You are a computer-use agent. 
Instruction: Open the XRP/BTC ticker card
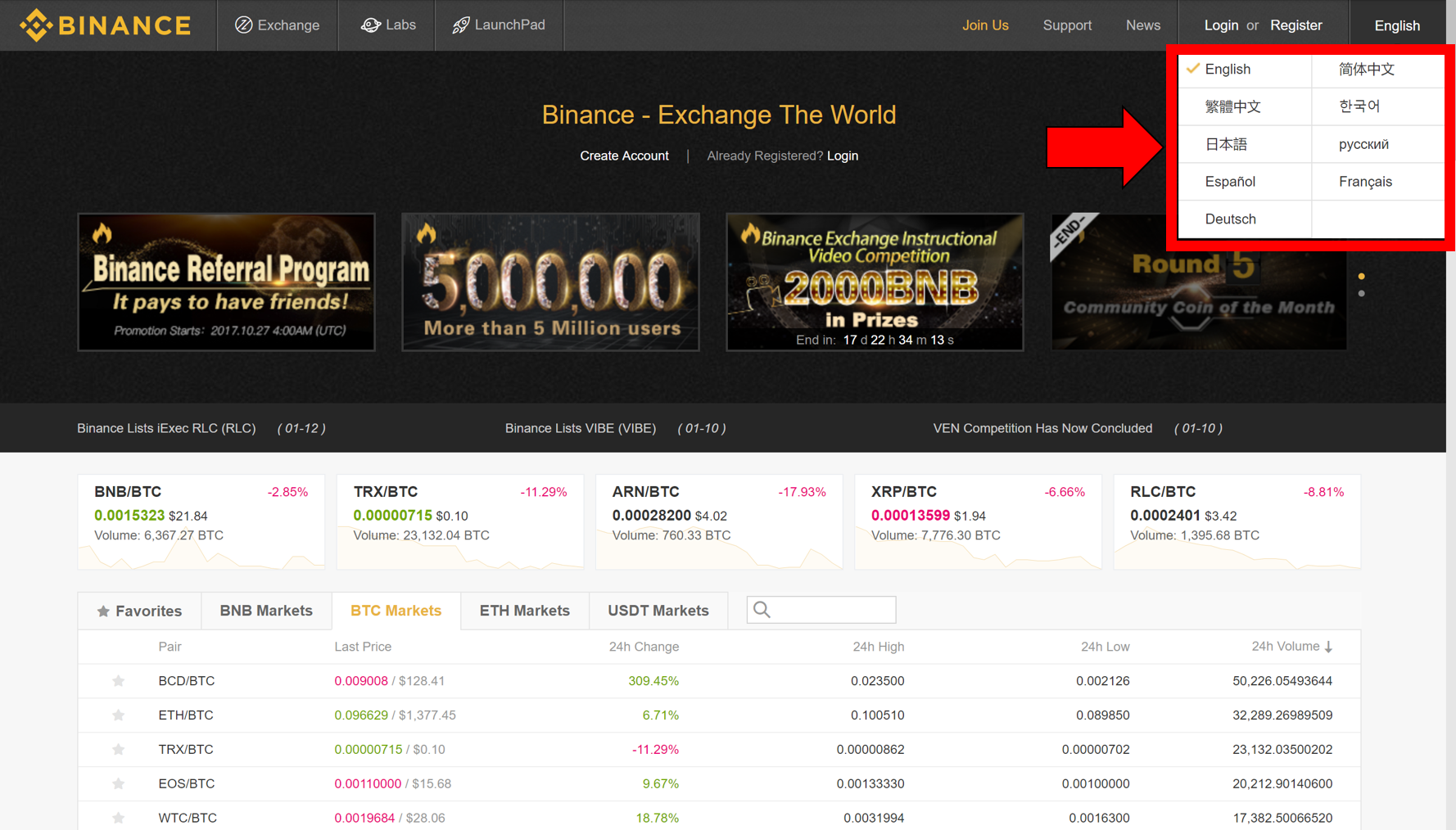click(978, 521)
